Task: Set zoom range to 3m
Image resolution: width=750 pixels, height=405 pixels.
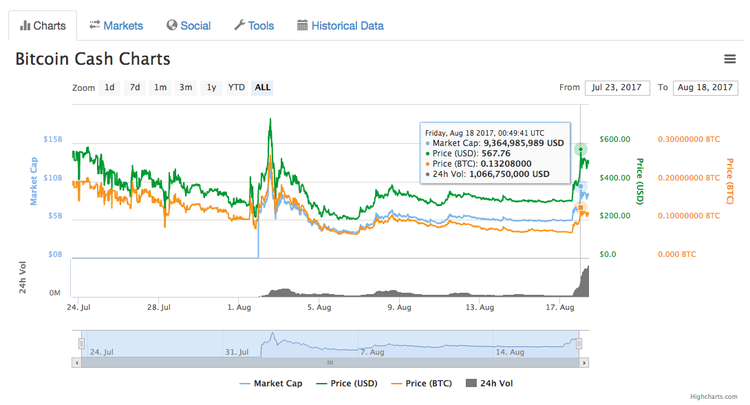Action: pos(186,88)
